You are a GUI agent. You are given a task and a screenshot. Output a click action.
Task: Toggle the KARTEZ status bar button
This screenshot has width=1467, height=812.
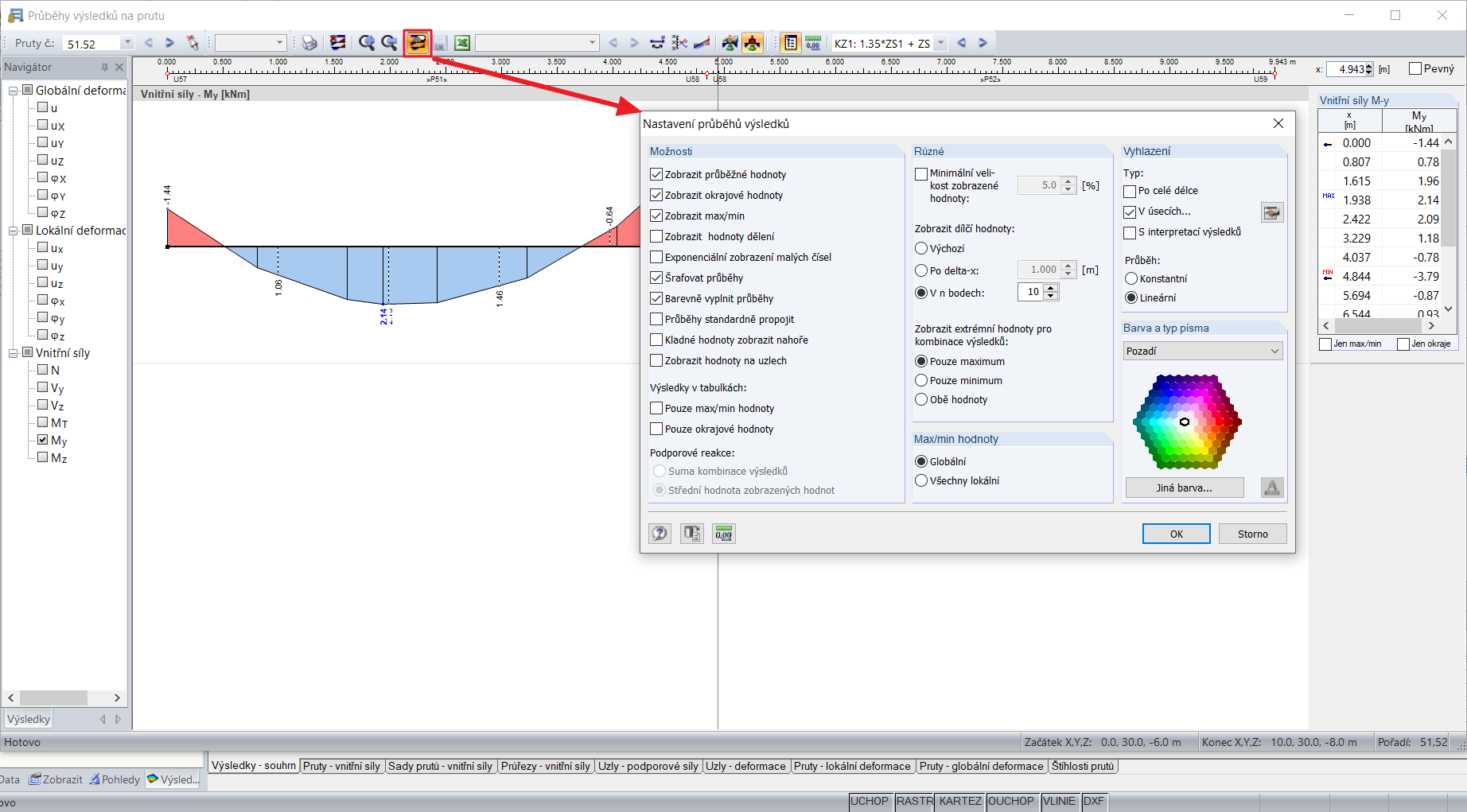click(x=960, y=801)
